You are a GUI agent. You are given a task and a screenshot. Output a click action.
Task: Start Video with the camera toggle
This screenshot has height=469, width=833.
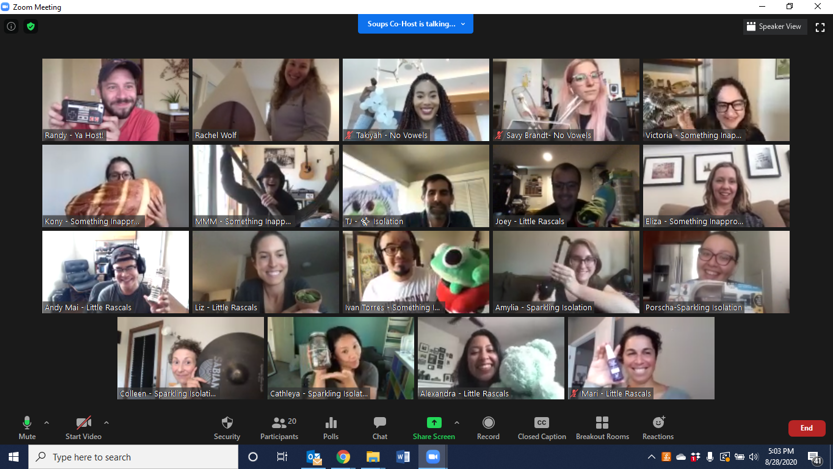click(83, 427)
